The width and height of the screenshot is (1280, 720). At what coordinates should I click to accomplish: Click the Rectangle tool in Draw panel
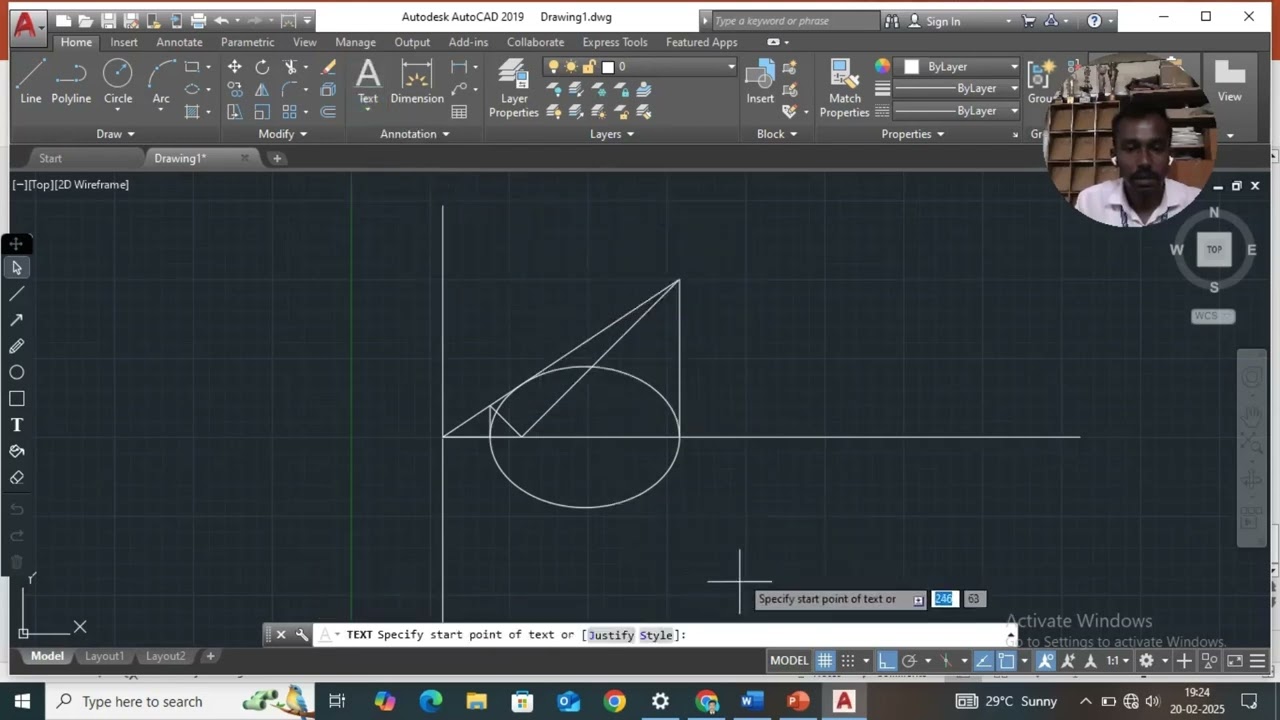[x=192, y=67]
